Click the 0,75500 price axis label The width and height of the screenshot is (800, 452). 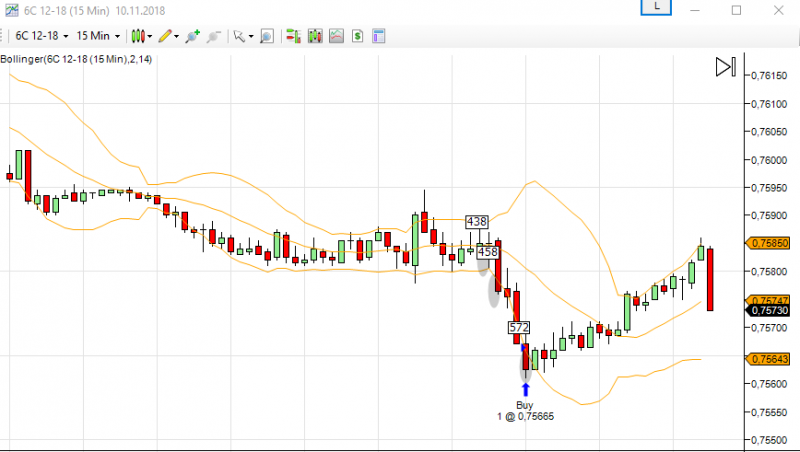pos(769,440)
